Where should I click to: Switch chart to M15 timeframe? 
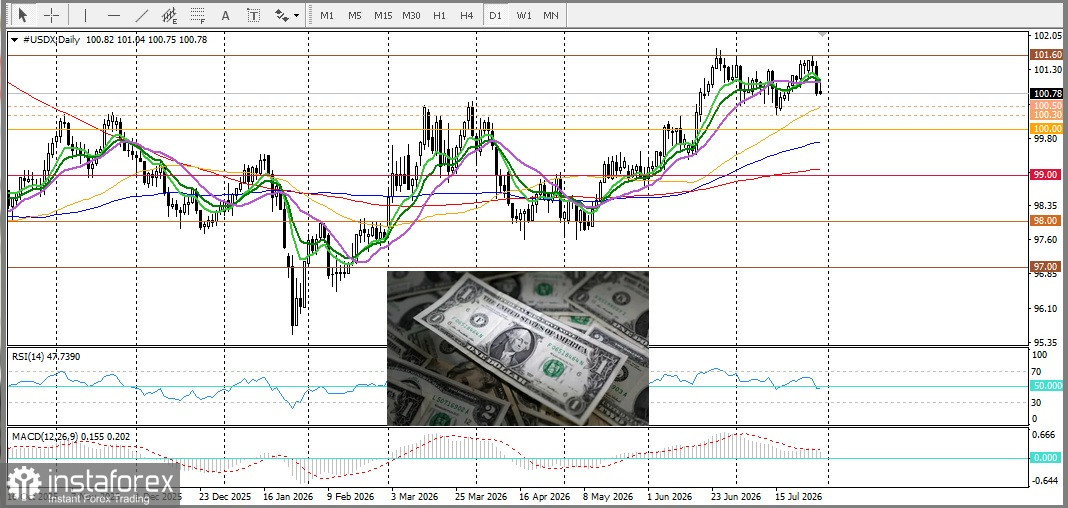pos(383,15)
